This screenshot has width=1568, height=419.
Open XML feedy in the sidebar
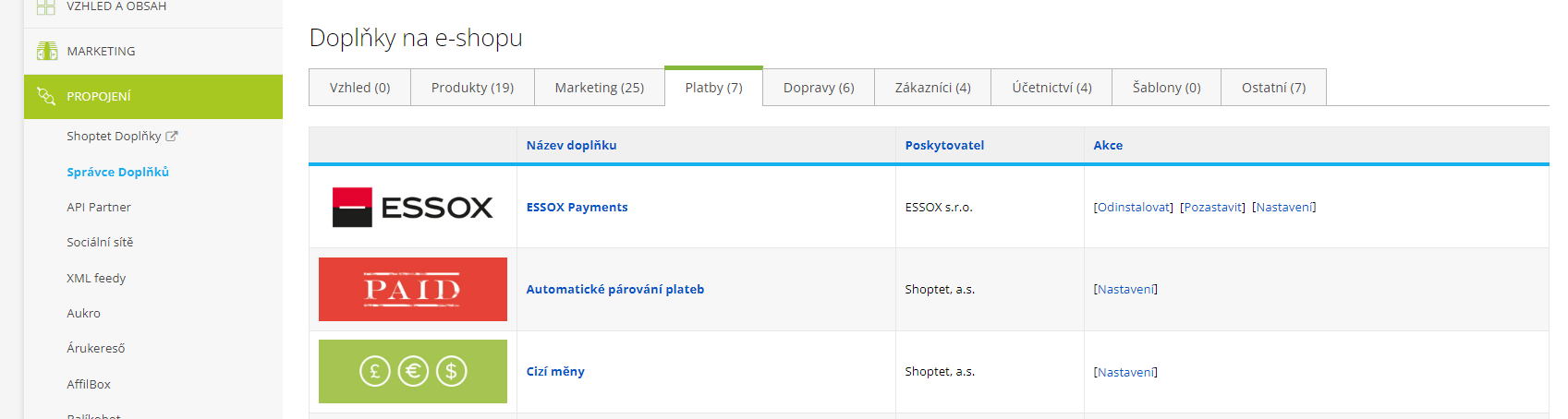pos(96,278)
